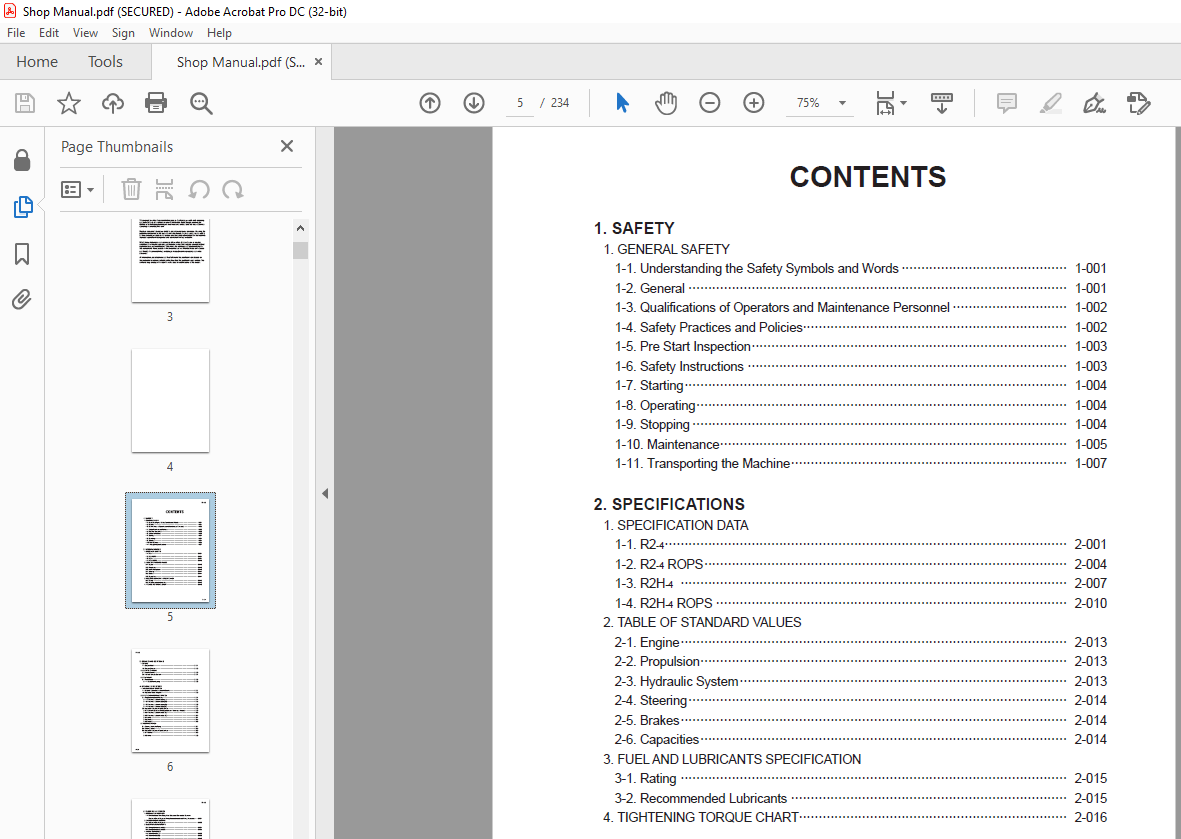Click the thumbnails scrollbar up arrow
Viewport: 1181px width, 839px height.
pos(301,228)
